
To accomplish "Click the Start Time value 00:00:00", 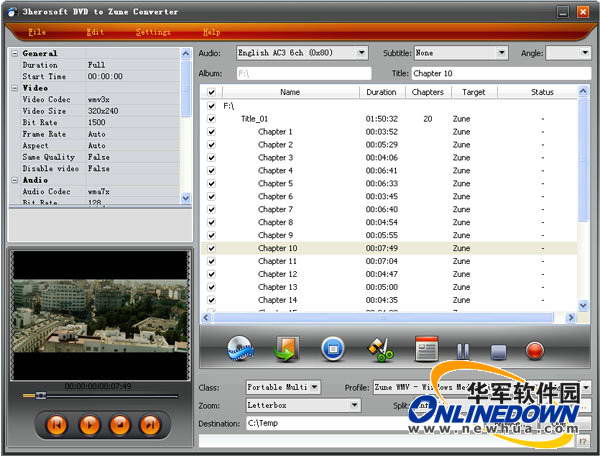I will click(x=105, y=77).
